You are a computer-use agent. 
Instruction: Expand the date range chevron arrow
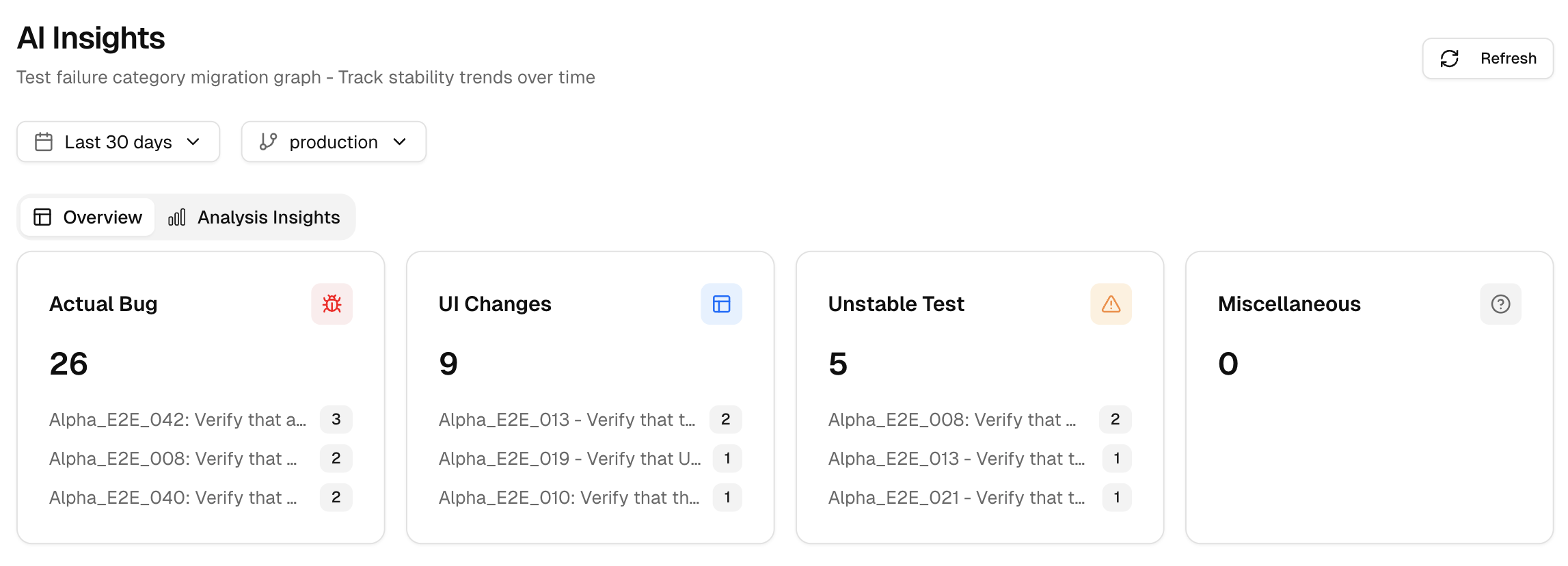point(193,143)
